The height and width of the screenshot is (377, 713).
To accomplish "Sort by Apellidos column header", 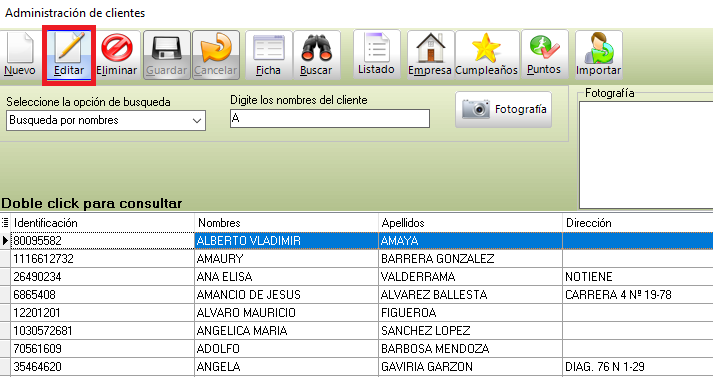I will tap(470, 223).
